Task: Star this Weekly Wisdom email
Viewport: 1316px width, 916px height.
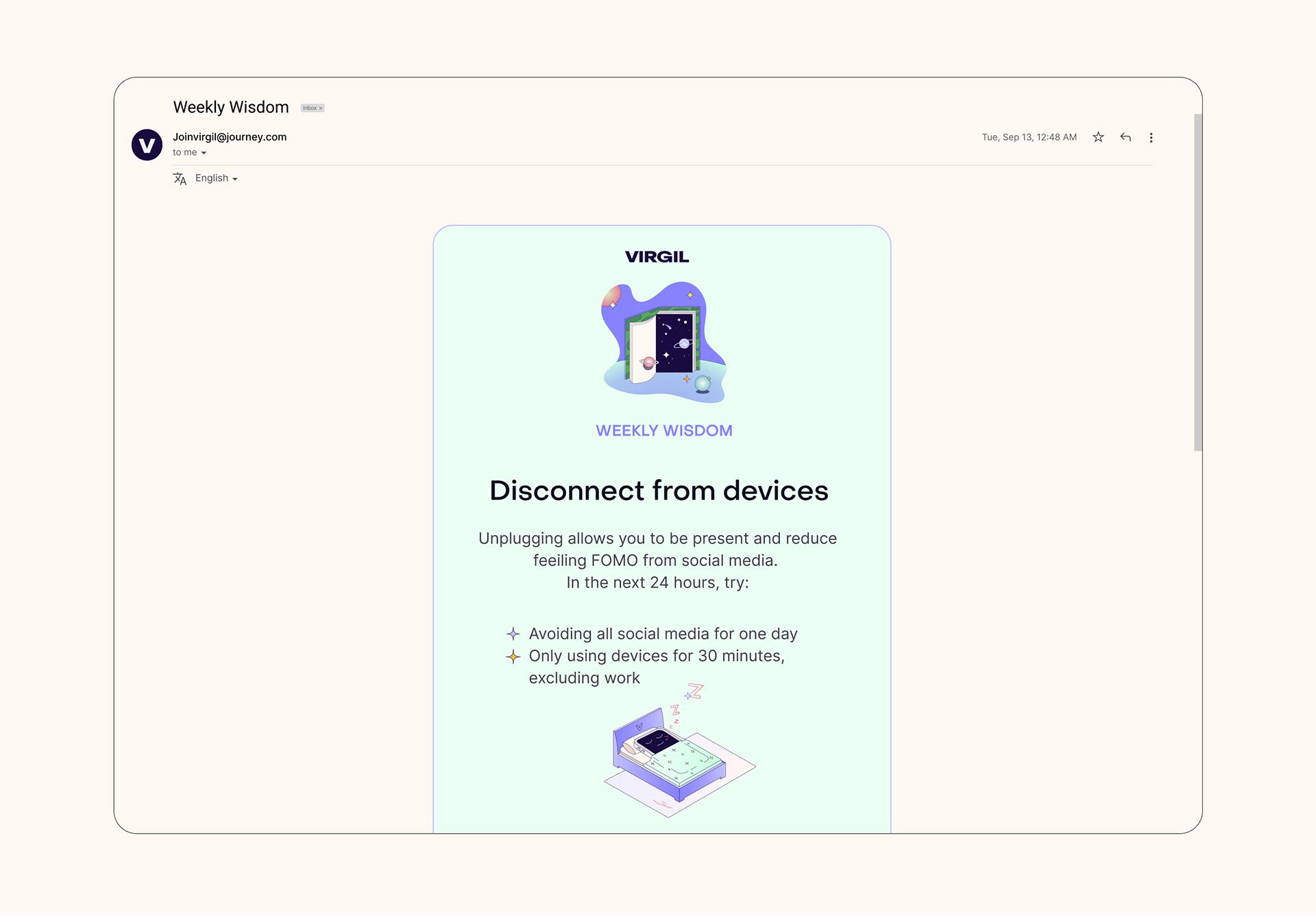Action: tap(1098, 137)
